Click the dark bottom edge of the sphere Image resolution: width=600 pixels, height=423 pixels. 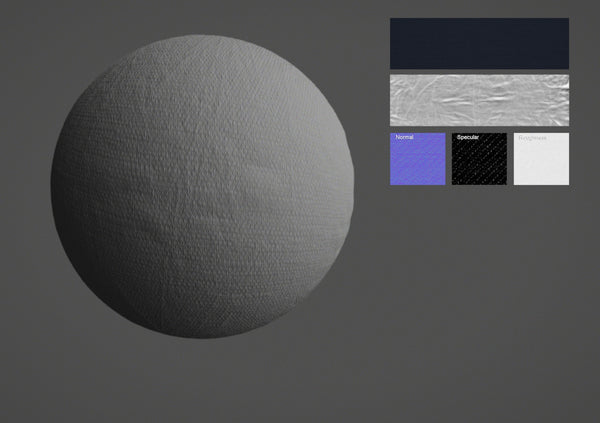tap(205, 328)
